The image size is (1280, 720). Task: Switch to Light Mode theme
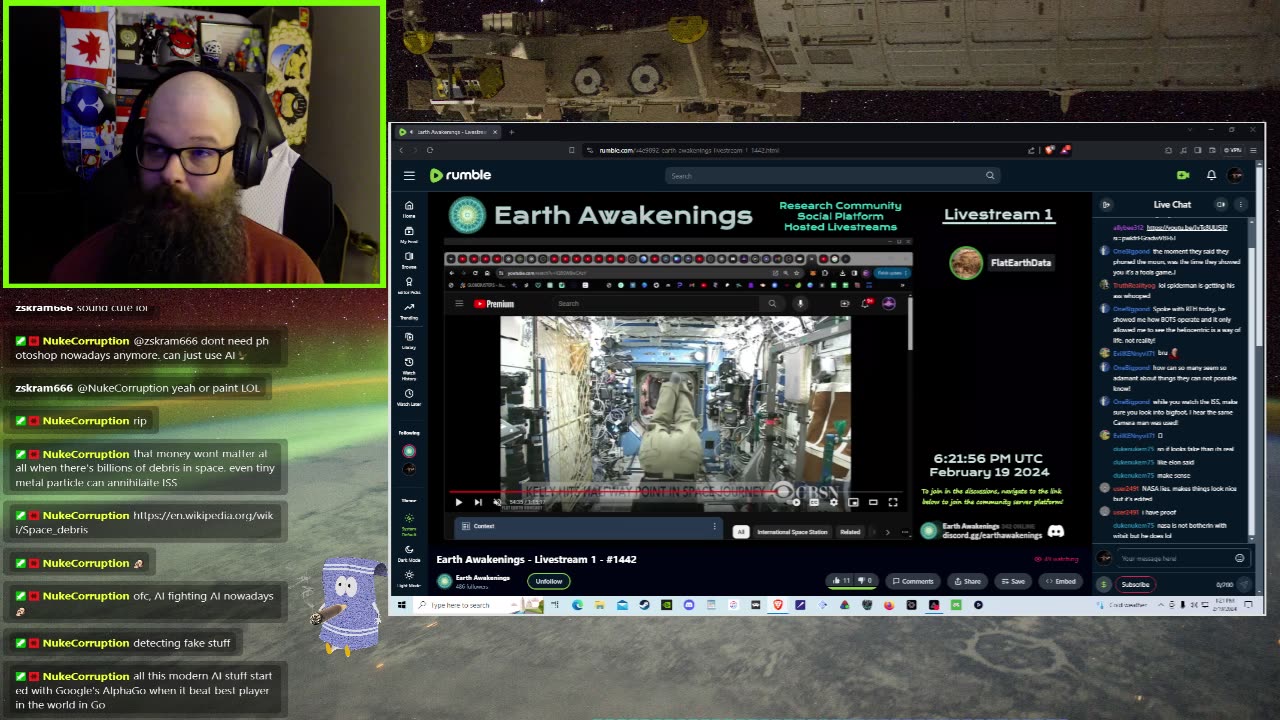(x=409, y=579)
